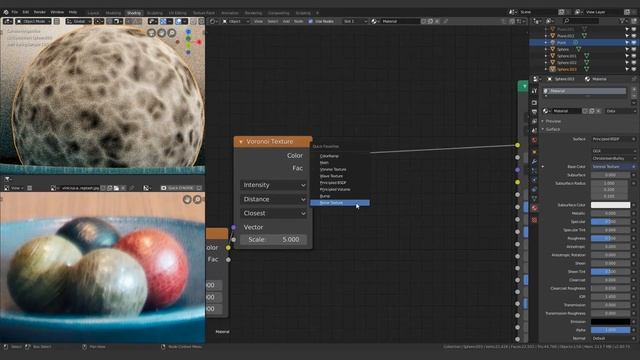The width and height of the screenshot is (640, 360).
Task: Open the Closest dropdown on Voronoi node
Action: click(x=273, y=213)
